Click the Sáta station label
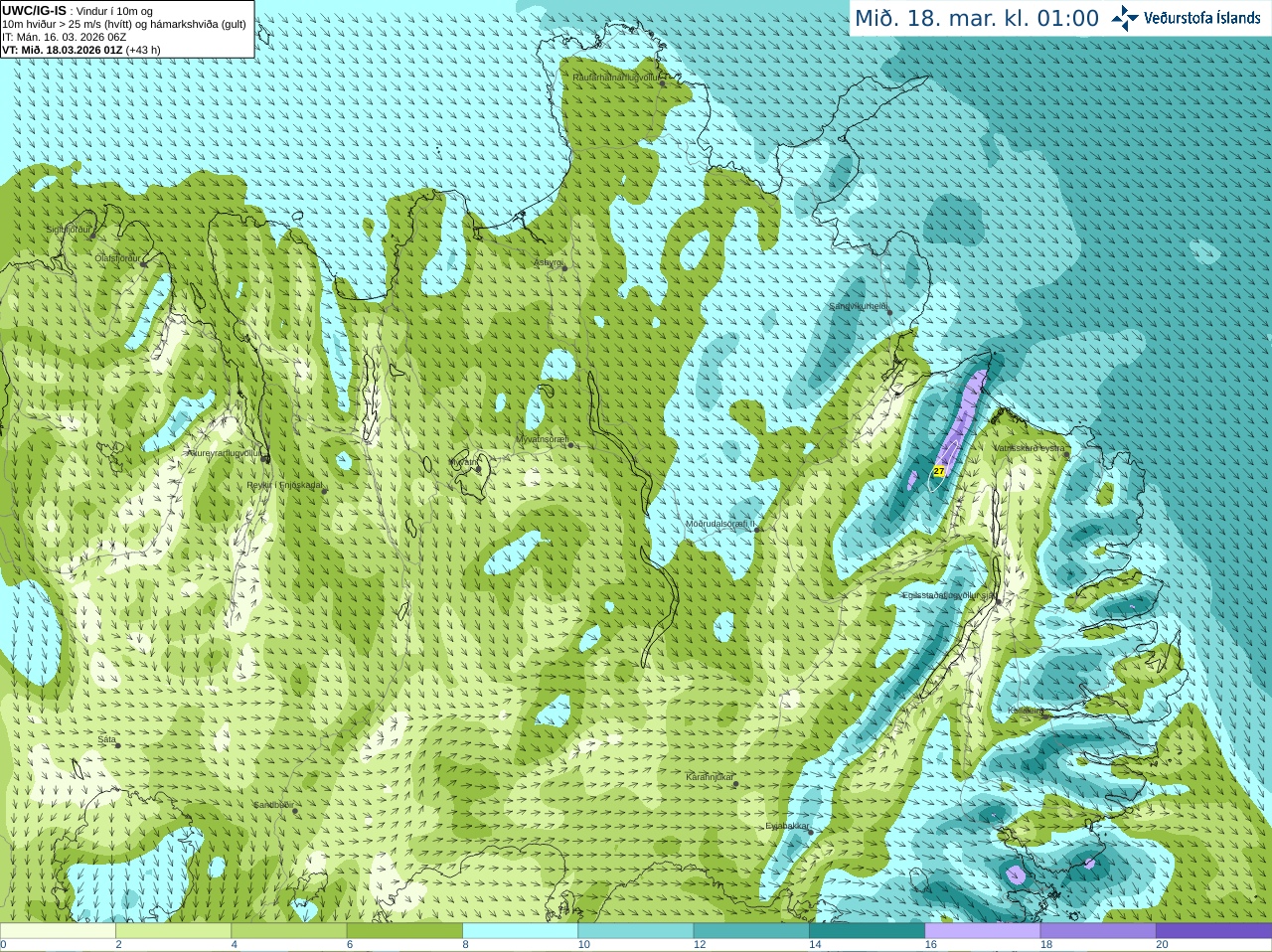 pyautogui.click(x=106, y=739)
